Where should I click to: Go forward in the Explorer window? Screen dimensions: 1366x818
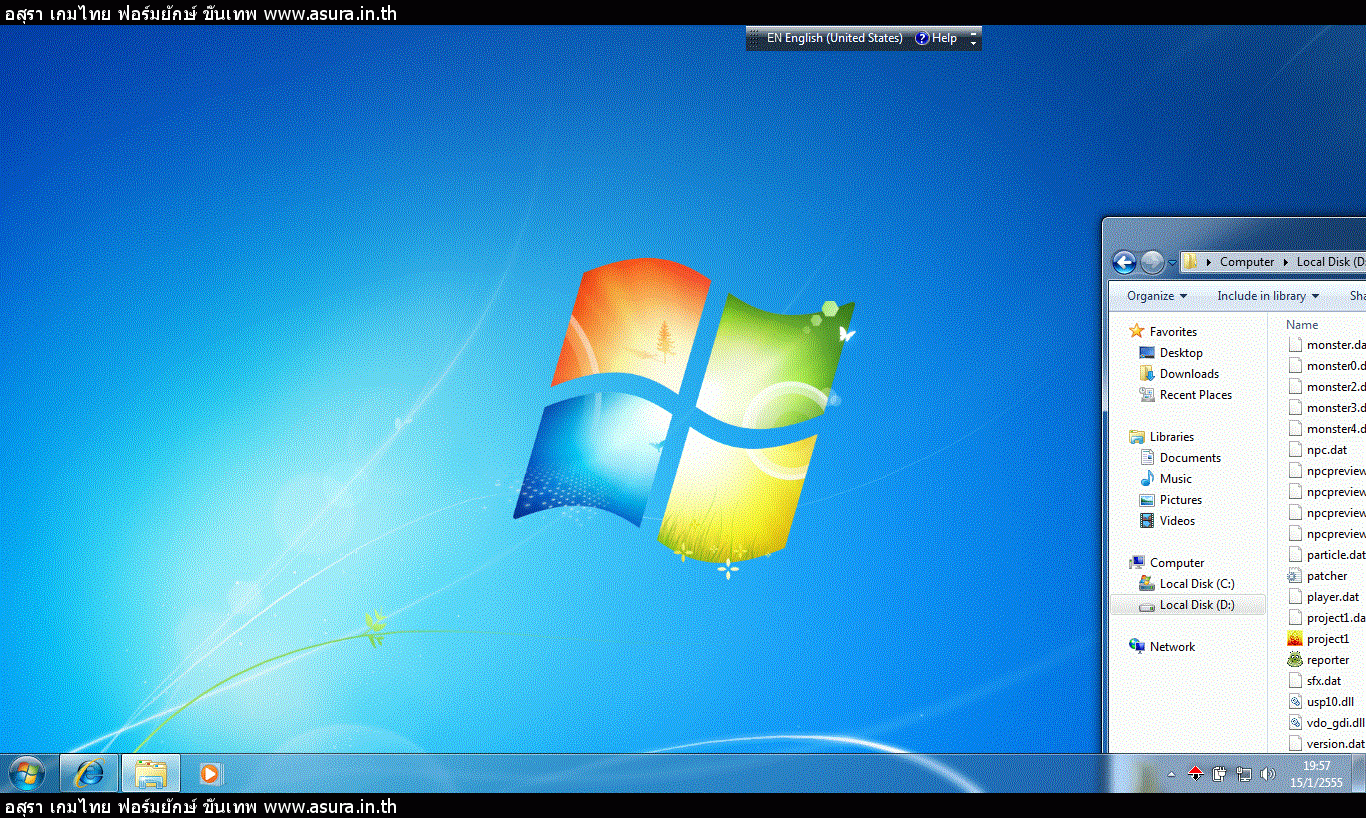[x=1152, y=262]
